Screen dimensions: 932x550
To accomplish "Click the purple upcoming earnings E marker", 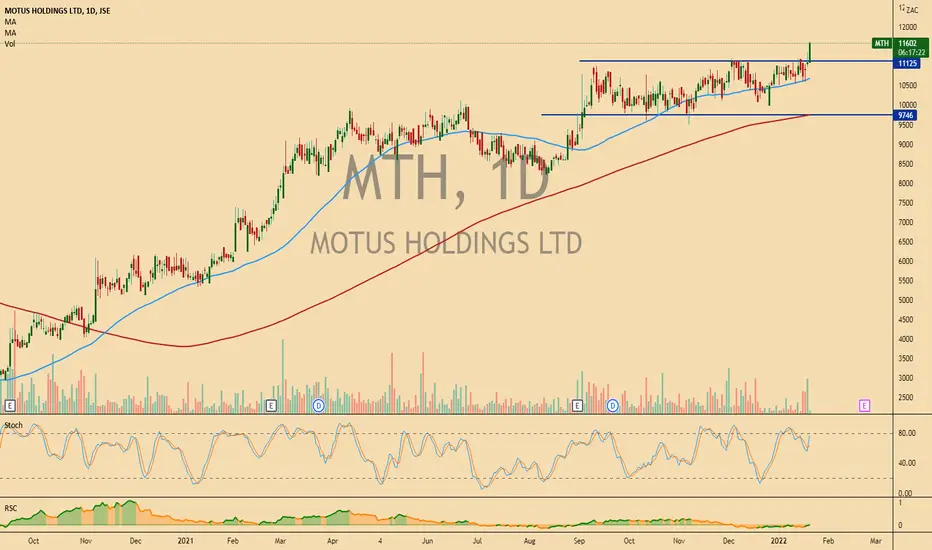I will (864, 406).
